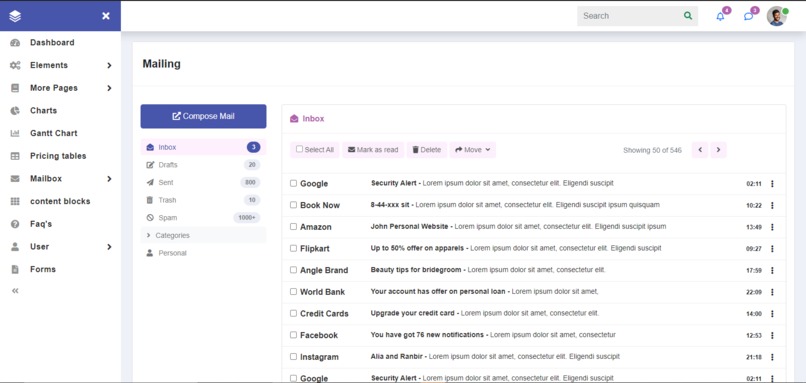Check the Facebook email checkbox
The width and height of the screenshot is (806, 383).
[294, 335]
